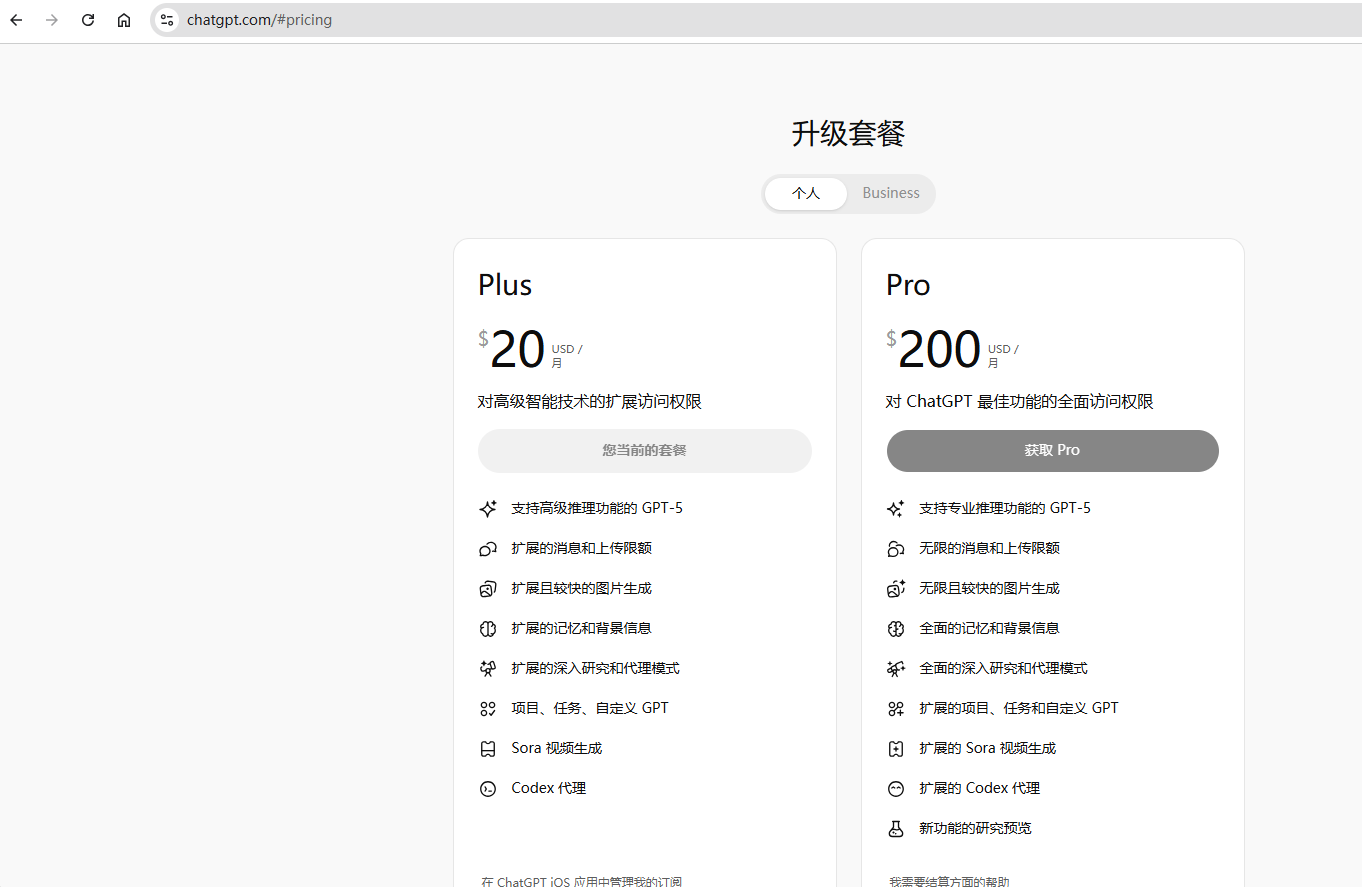Click 对 ChatGPT 最佳功能的全面访问权限 description

click(1020, 402)
